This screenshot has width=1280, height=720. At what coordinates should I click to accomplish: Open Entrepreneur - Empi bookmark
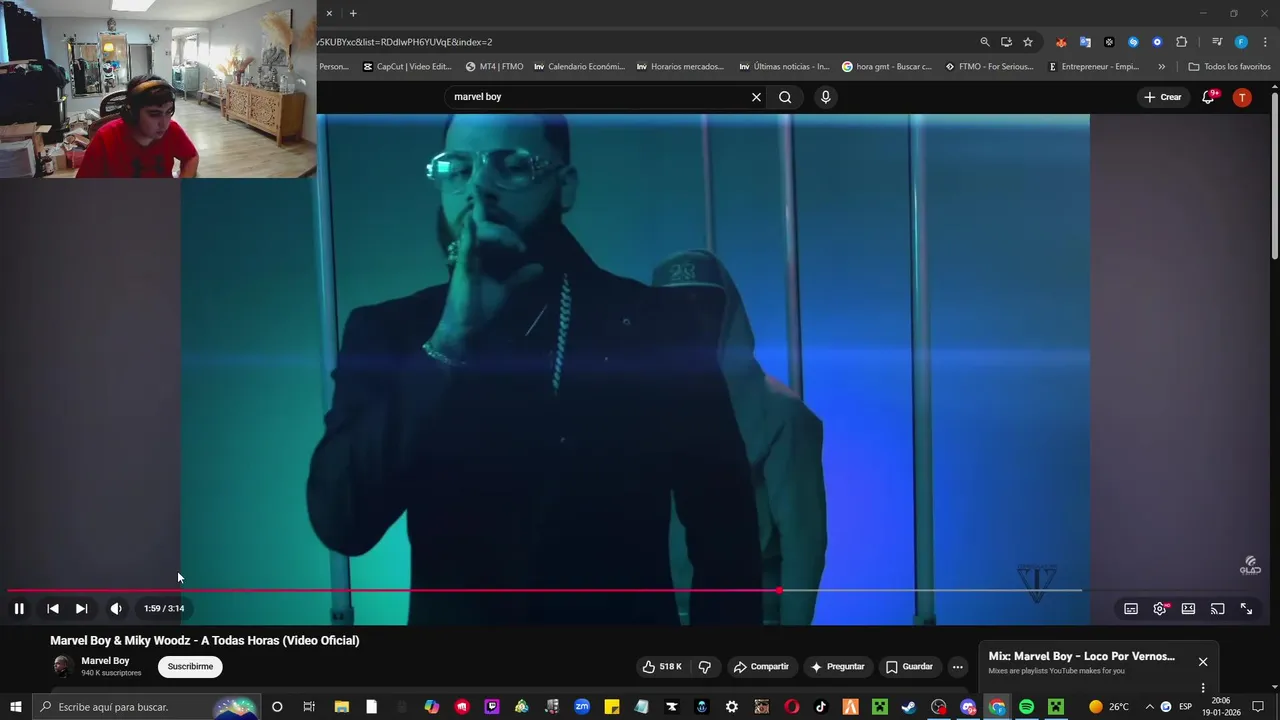click(1093, 67)
